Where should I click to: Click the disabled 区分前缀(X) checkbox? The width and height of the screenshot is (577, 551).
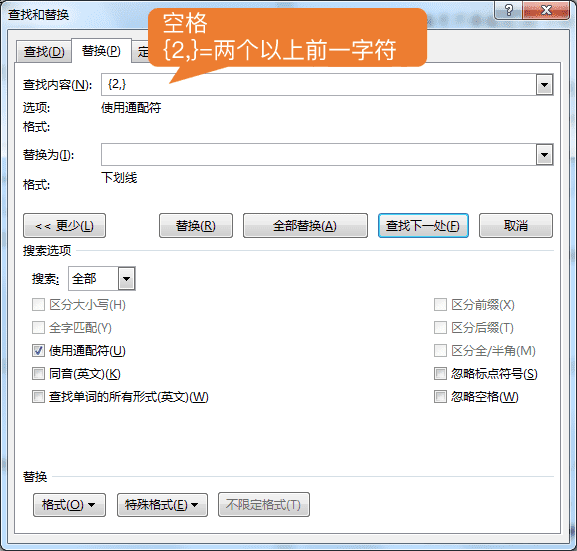click(x=440, y=305)
